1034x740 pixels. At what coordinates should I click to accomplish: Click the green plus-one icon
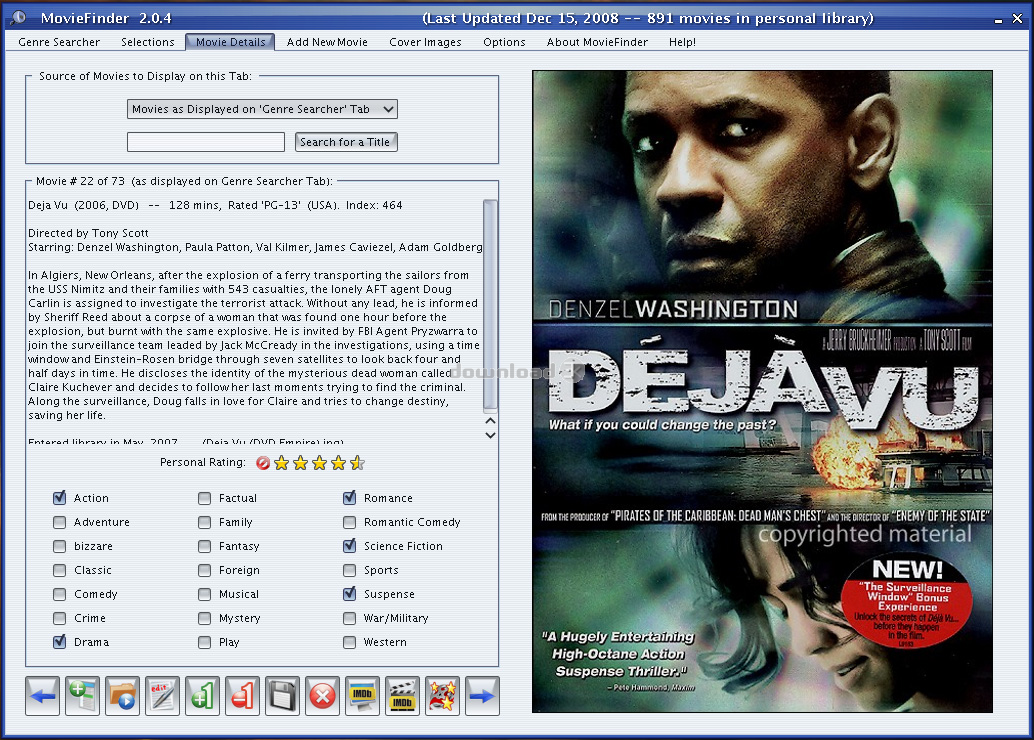click(202, 696)
